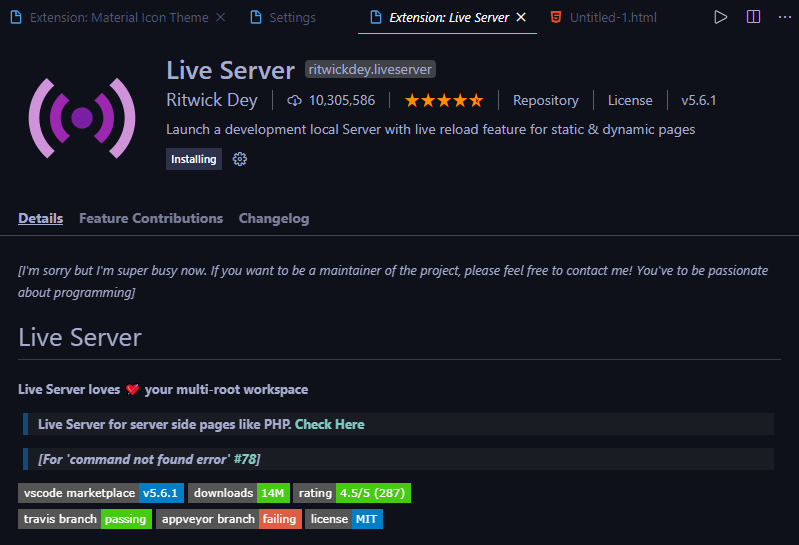Click the Installing button
The height and width of the screenshot is (545, 799).
tap(194, 159)
